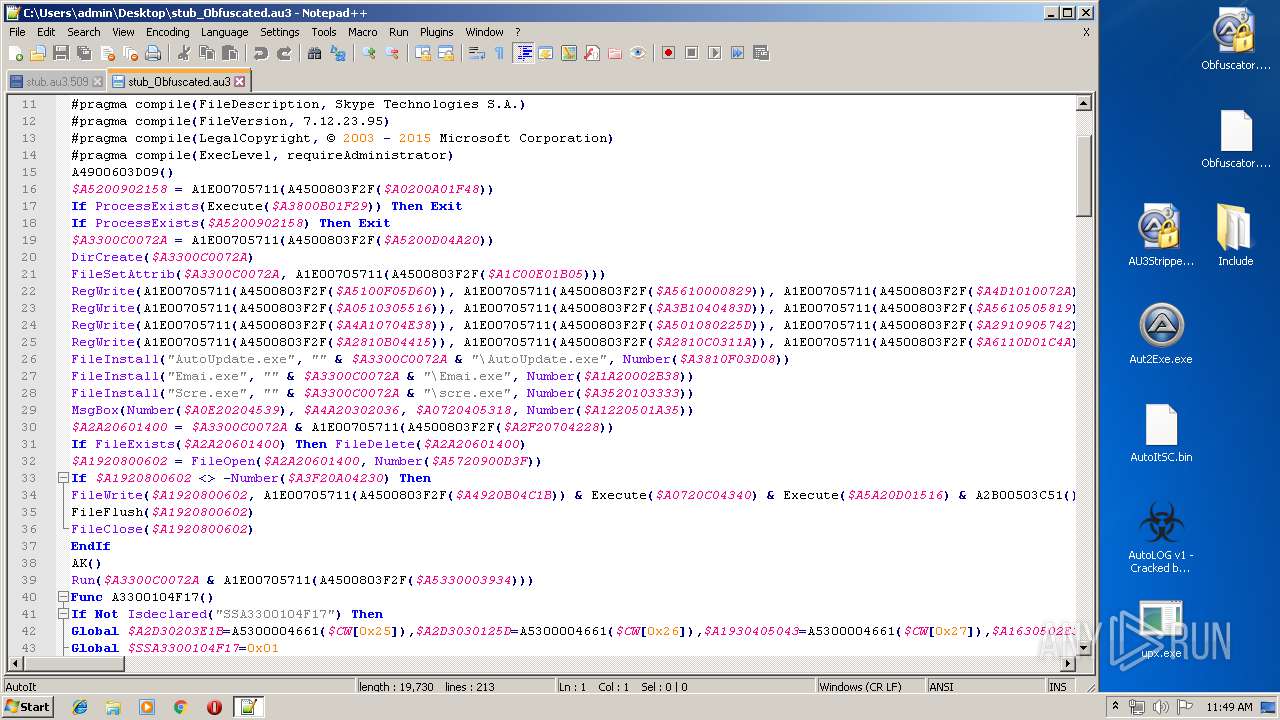This screenshot has height=720, width=1280.
Task: Open the Macro menu
Action: point(363,32)
